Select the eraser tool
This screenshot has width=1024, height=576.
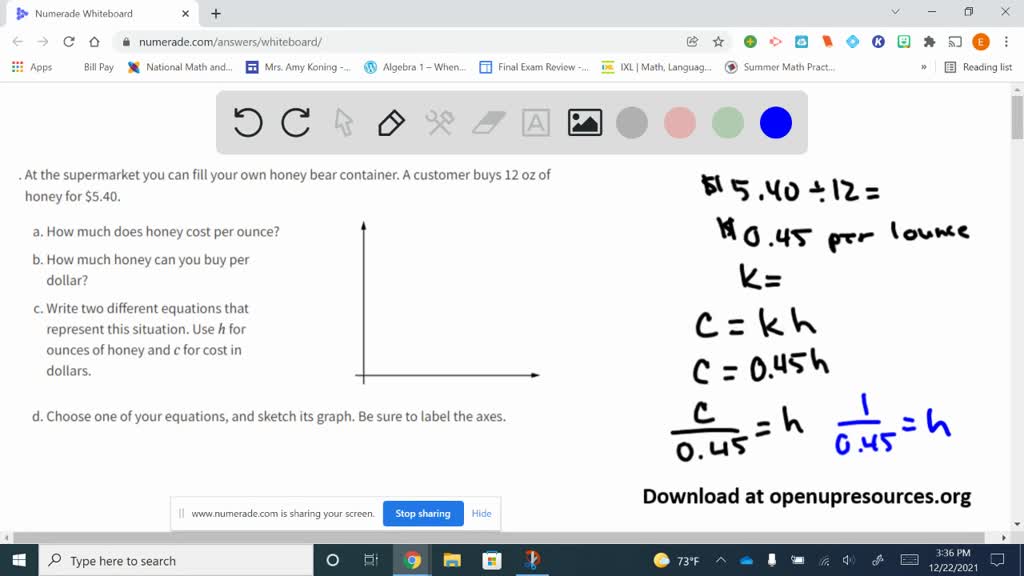[x=488, y=123]
